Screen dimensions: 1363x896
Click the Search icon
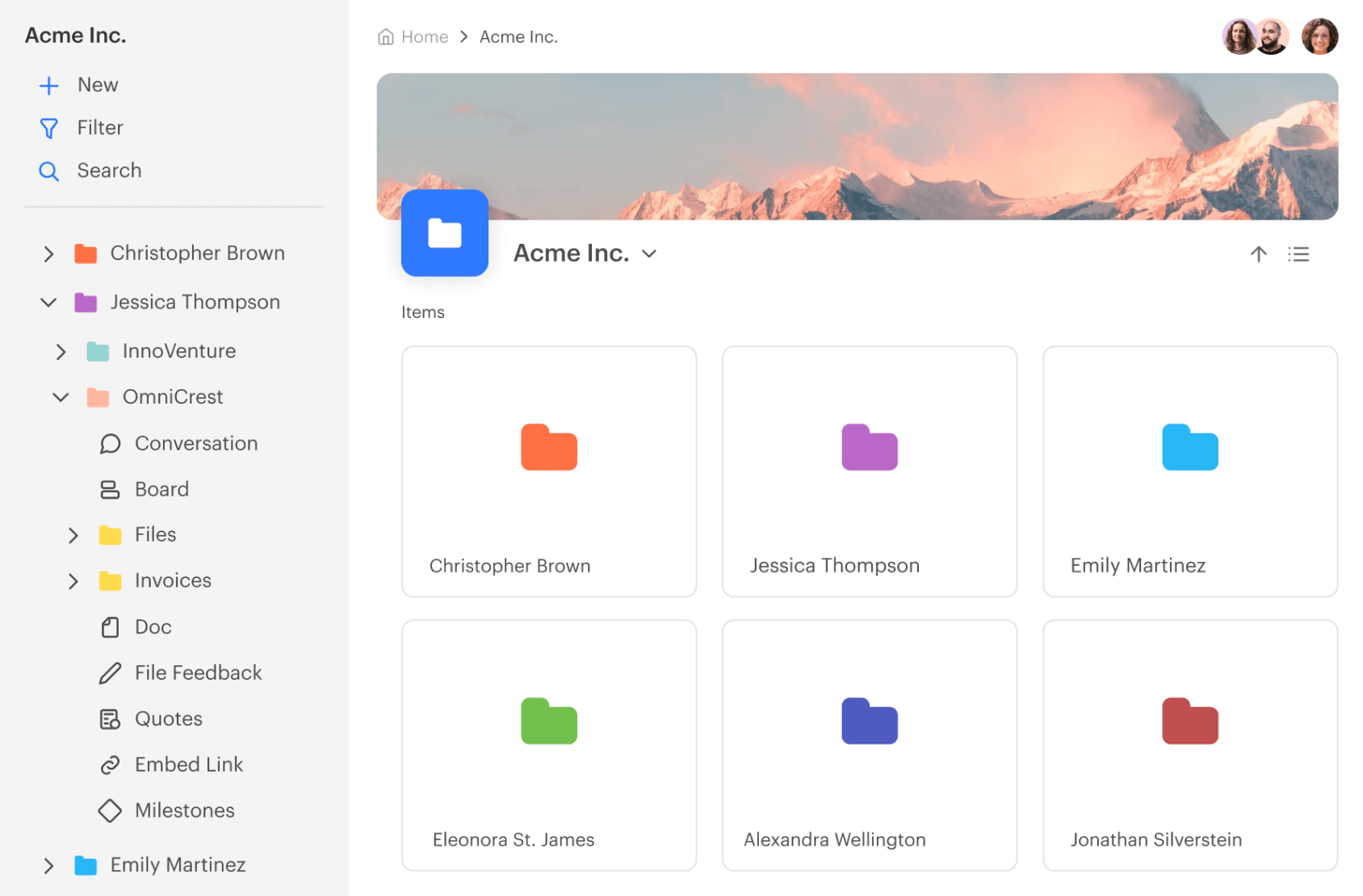[49, 171]
